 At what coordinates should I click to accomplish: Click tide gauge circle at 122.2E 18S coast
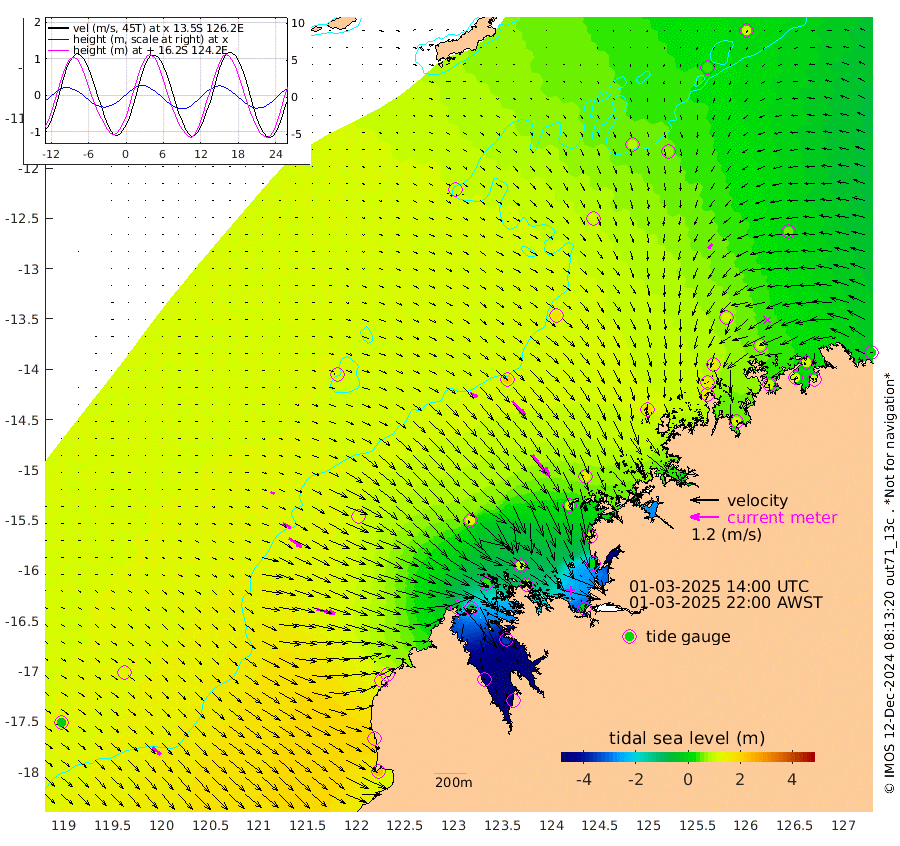coord(378,772)
